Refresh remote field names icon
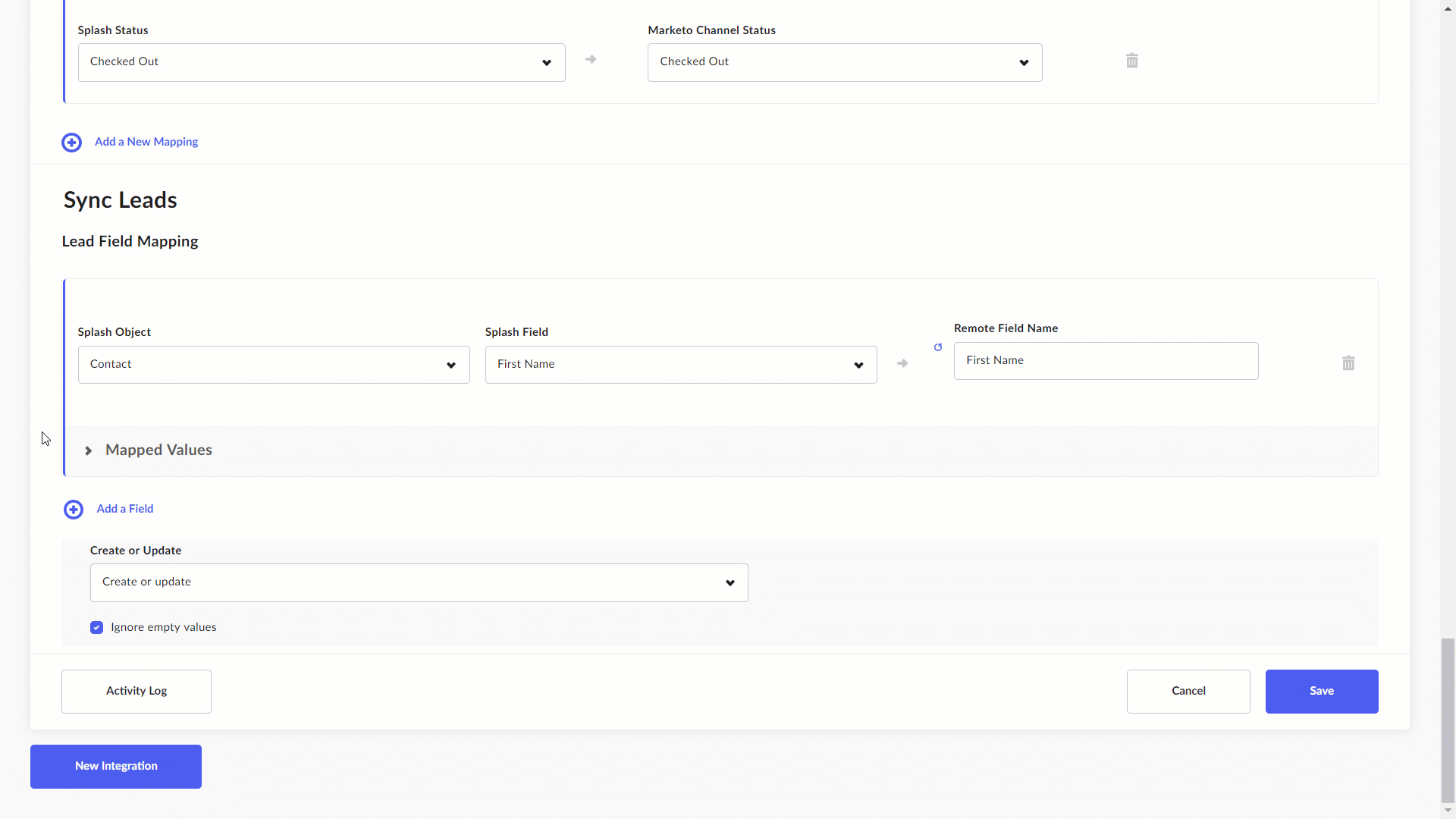 (x=938, y=347)
